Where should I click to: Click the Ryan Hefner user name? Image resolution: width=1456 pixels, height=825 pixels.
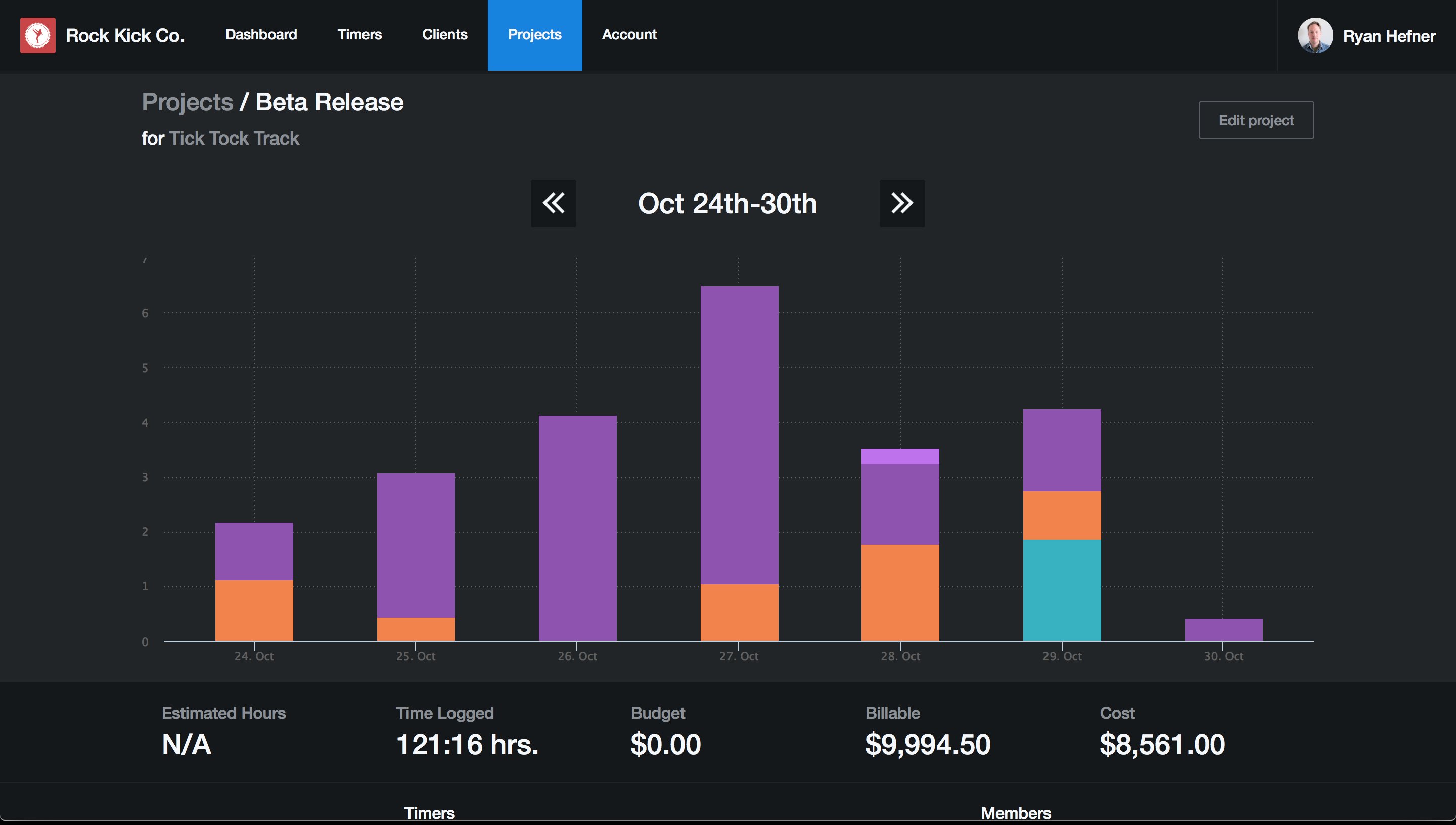click(x=1389, y=36)
